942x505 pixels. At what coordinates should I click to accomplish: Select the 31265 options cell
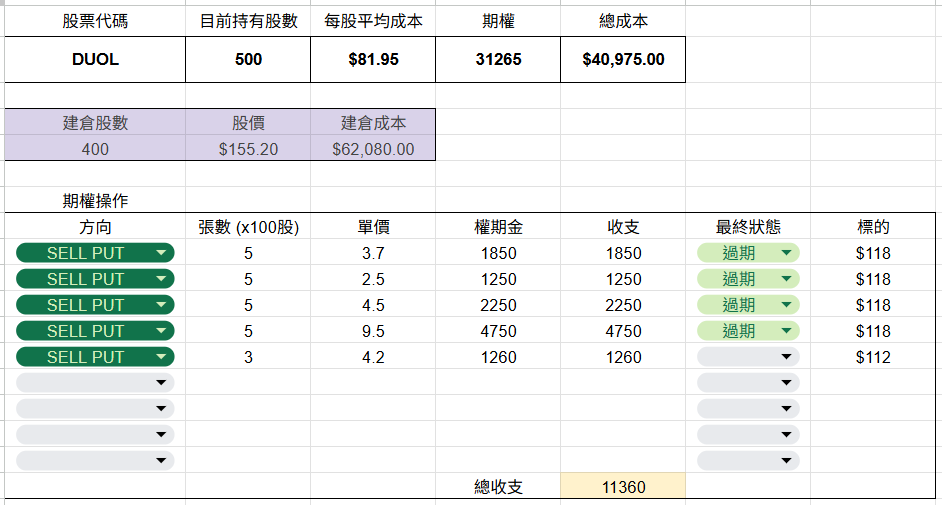[498, 59]
